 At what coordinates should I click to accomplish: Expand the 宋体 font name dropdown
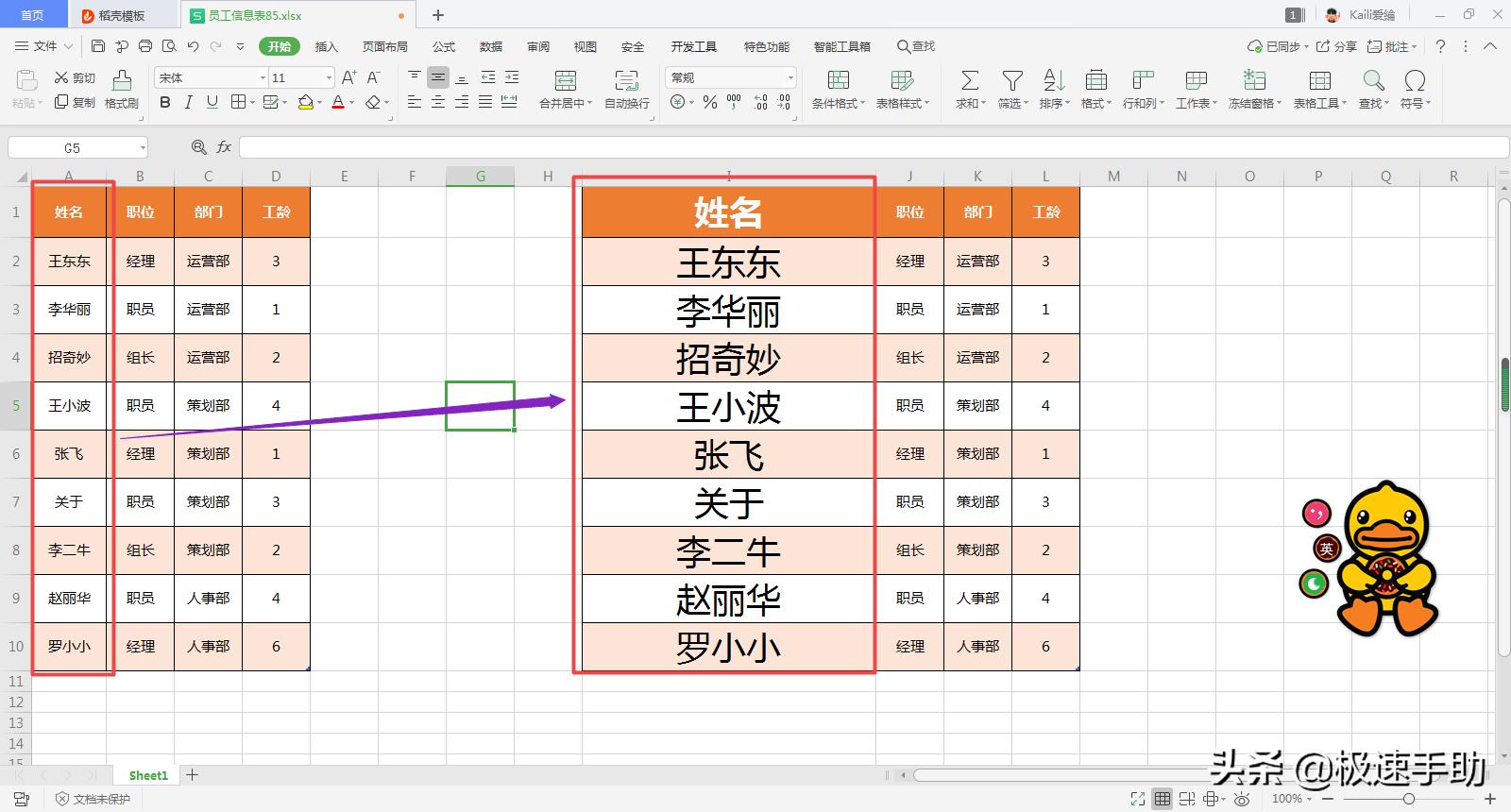pyautogui.click(x=263, y=77)
